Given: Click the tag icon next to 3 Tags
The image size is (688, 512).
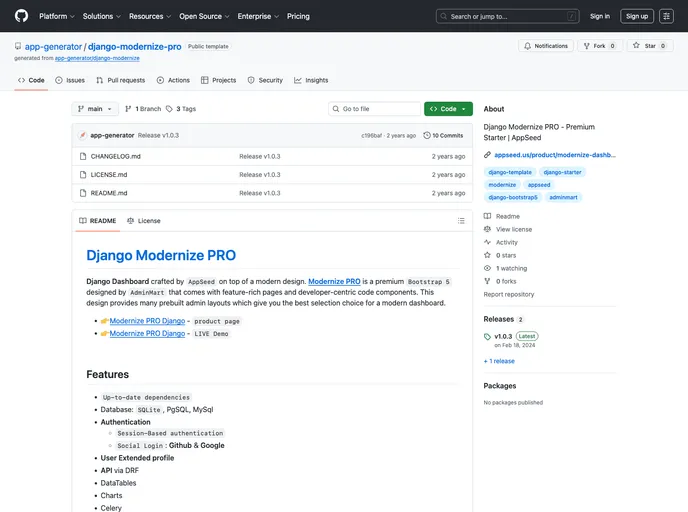Looking at the screenshot, I should coord(169,109).
